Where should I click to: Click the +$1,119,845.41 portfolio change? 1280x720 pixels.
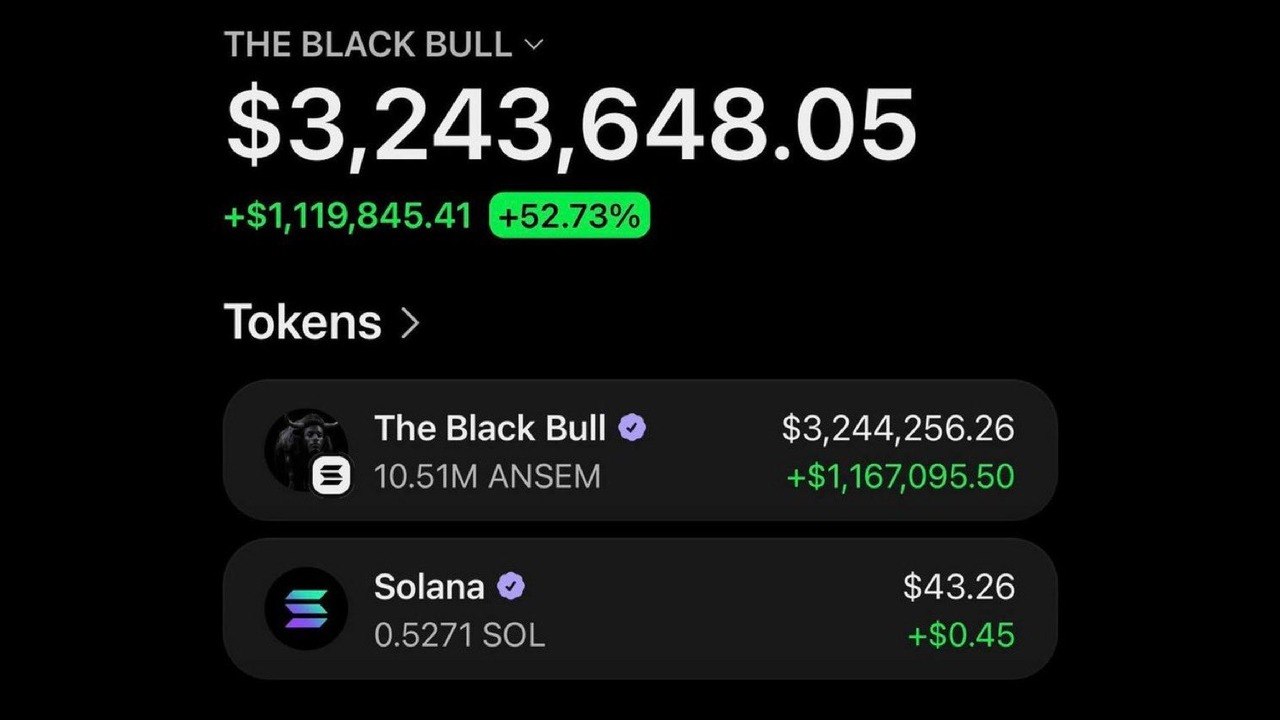tap(347, 216)
